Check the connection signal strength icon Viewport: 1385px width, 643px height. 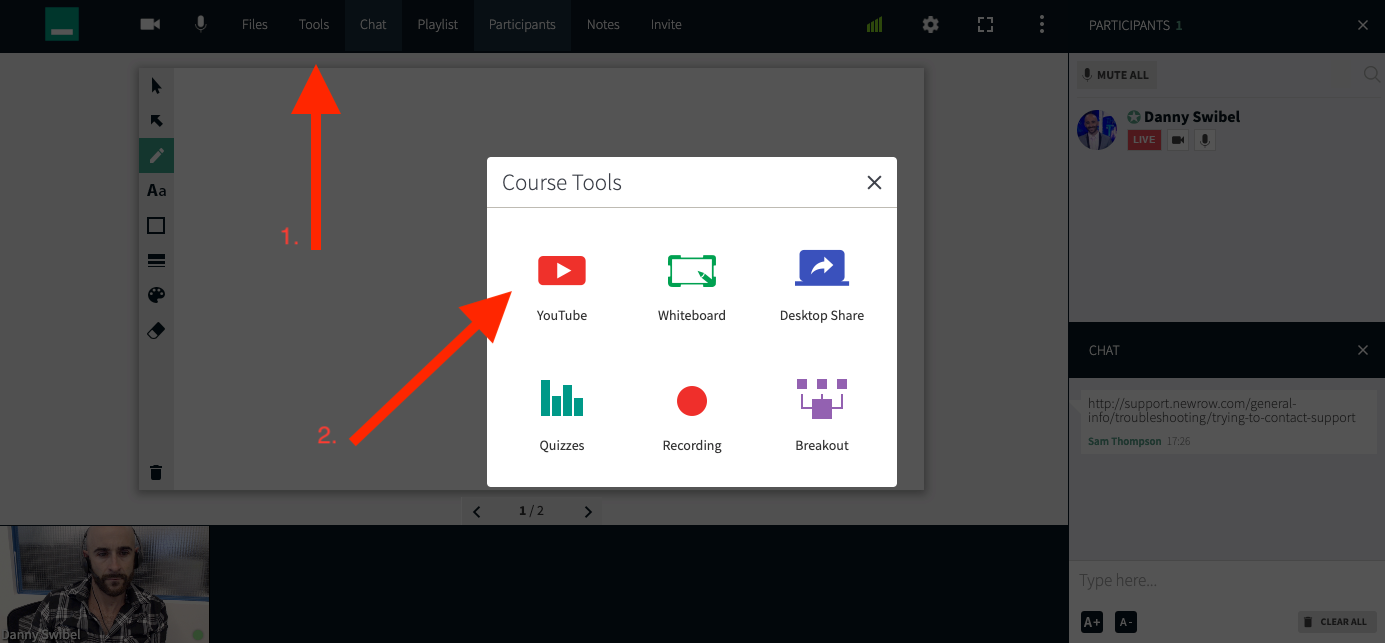coord(875,25)
